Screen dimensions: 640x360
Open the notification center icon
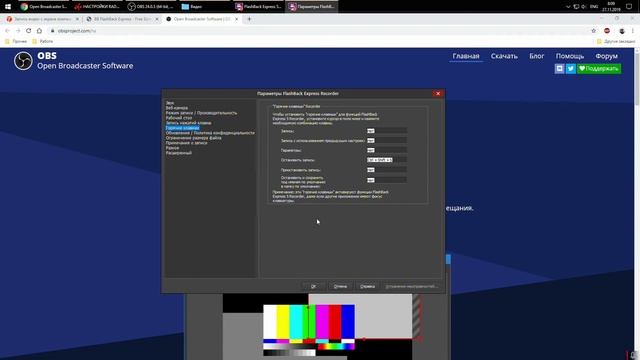pos(629,7)
